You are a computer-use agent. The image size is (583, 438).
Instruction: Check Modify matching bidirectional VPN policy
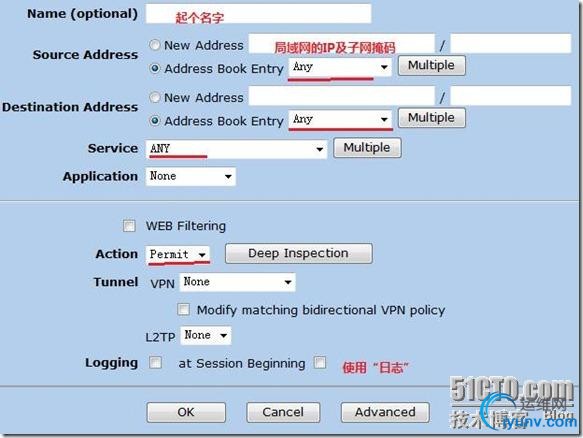point(183,309)
